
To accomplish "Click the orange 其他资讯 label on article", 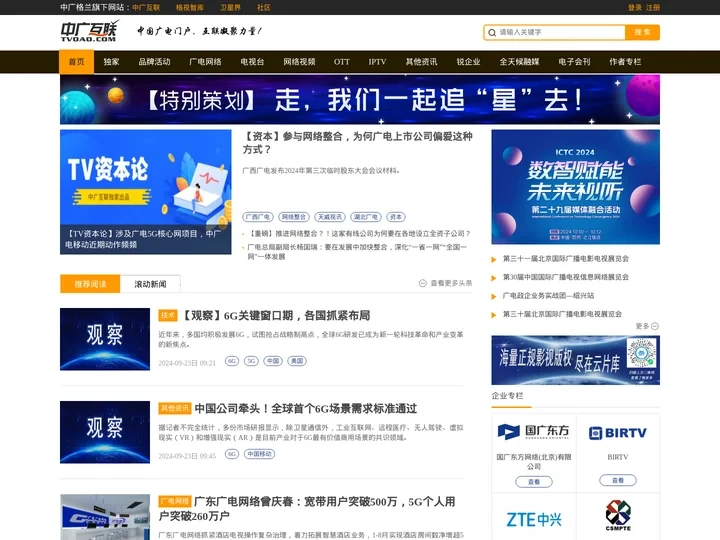I will (174, 408).
